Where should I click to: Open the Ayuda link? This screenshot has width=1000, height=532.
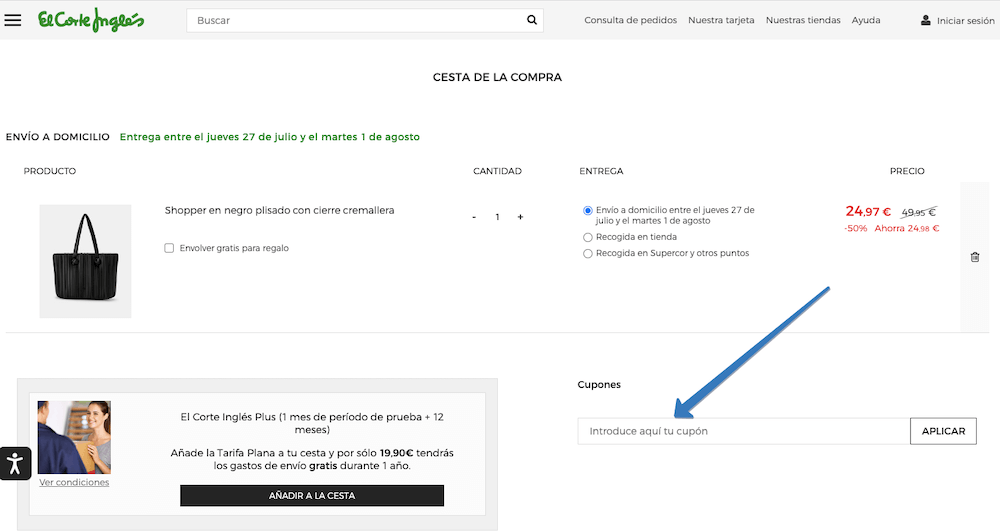tap(866, 20)
